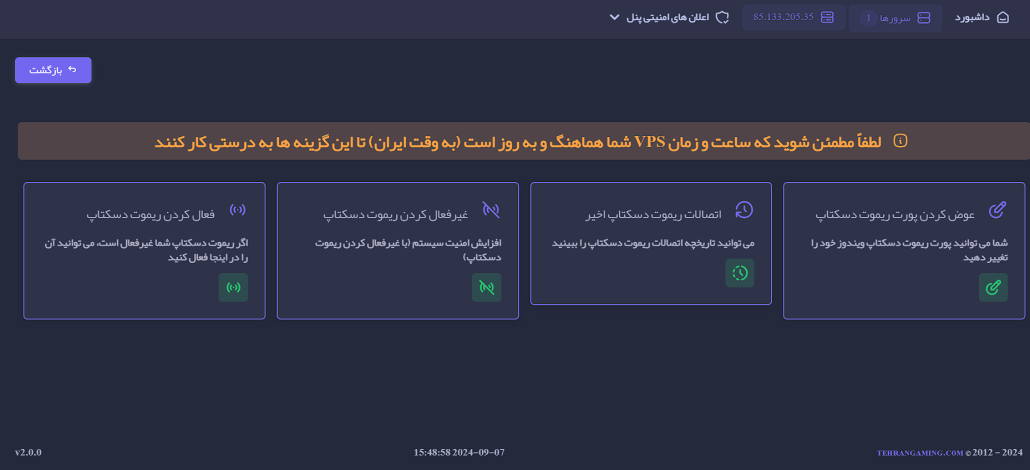Click the green enable remote desktop button
This screenshot has height=470, width=1030.
(x=233, y=288)
